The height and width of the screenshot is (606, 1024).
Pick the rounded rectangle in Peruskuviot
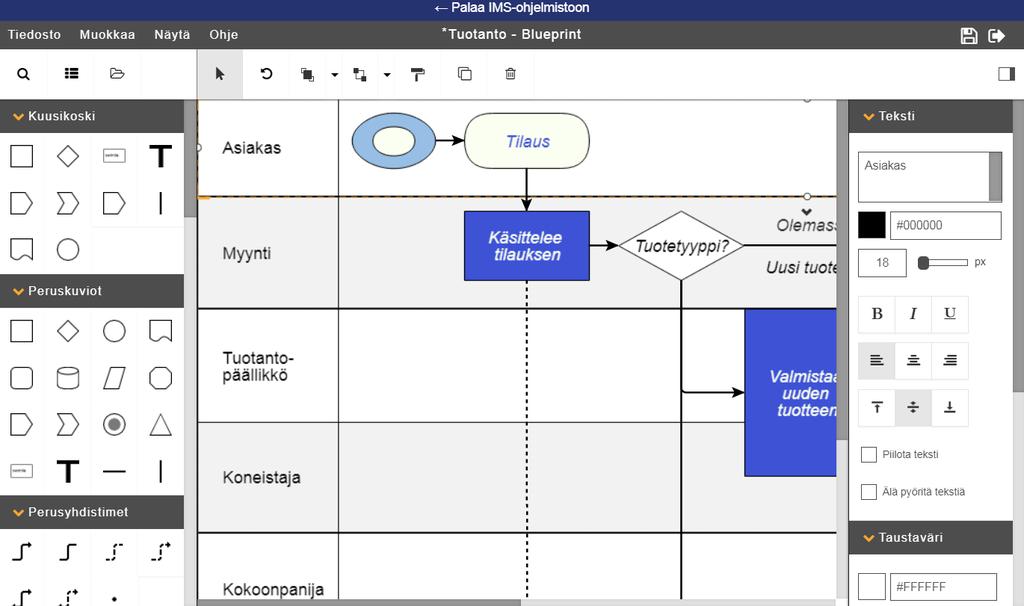(x=22, y=378)
